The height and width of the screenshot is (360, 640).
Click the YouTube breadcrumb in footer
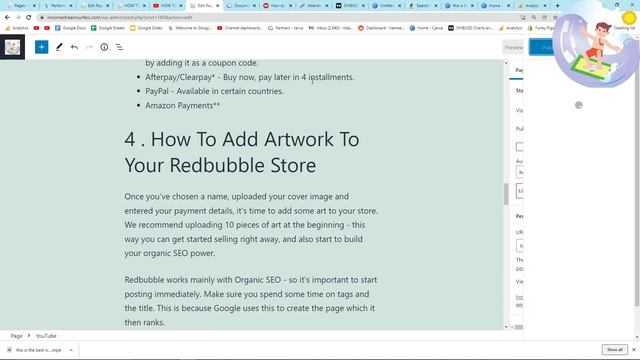(46, 336)
